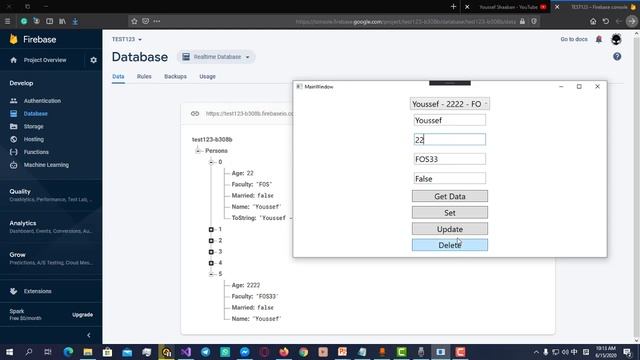Select the Age: 22 entry
This screenshot has width=640, height=360.
click(x=242, y=173)
